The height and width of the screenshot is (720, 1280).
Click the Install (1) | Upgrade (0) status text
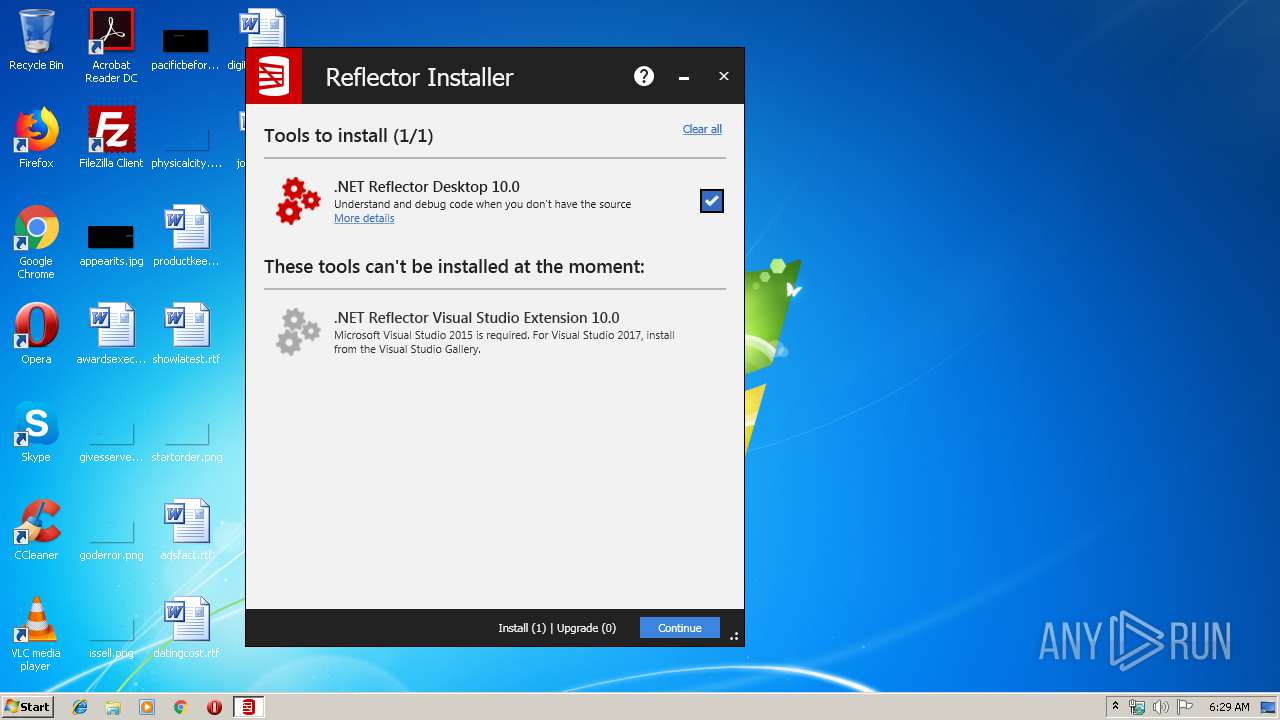coord(557,628)
